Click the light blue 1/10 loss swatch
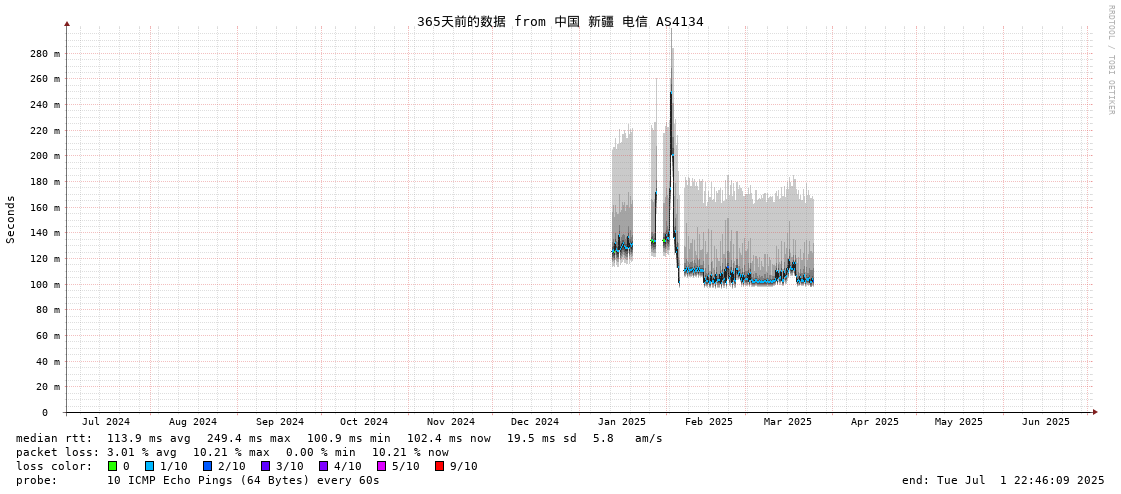 [149, 466]
